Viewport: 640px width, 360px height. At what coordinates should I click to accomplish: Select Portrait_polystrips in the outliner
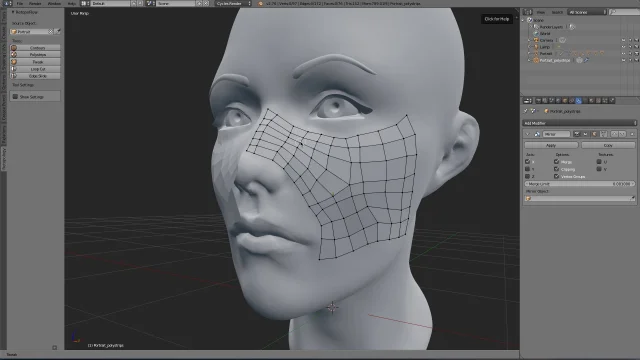click(555, 60)
